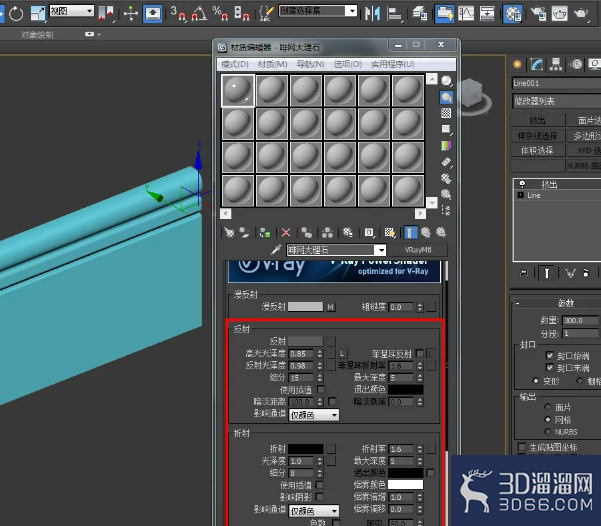Image resolution: width=601 pixels, height=526 pixels.
Task: Click the M map button beside Diffuse
Action: 331,307
